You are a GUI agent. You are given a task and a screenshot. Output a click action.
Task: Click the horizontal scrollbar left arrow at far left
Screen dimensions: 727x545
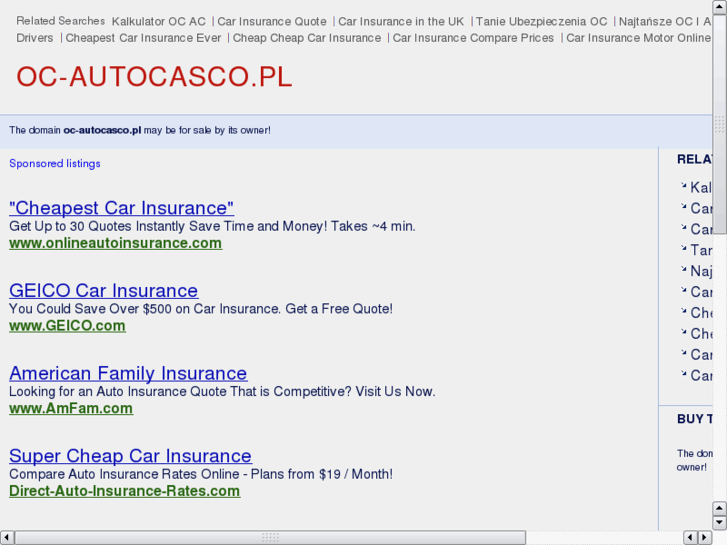click(x=7, y=538)
